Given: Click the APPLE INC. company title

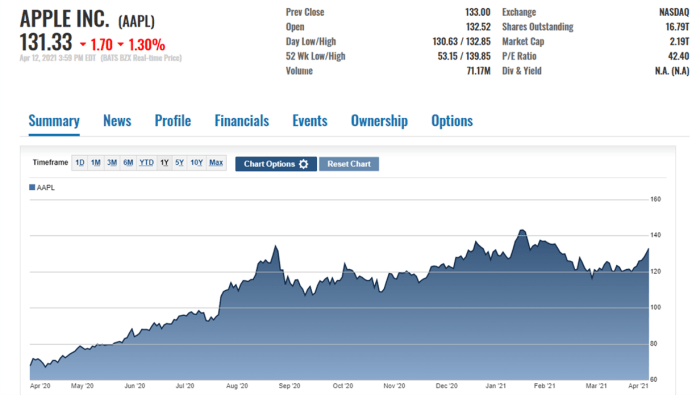Looking at the screenshot, I should coord(64,19).
